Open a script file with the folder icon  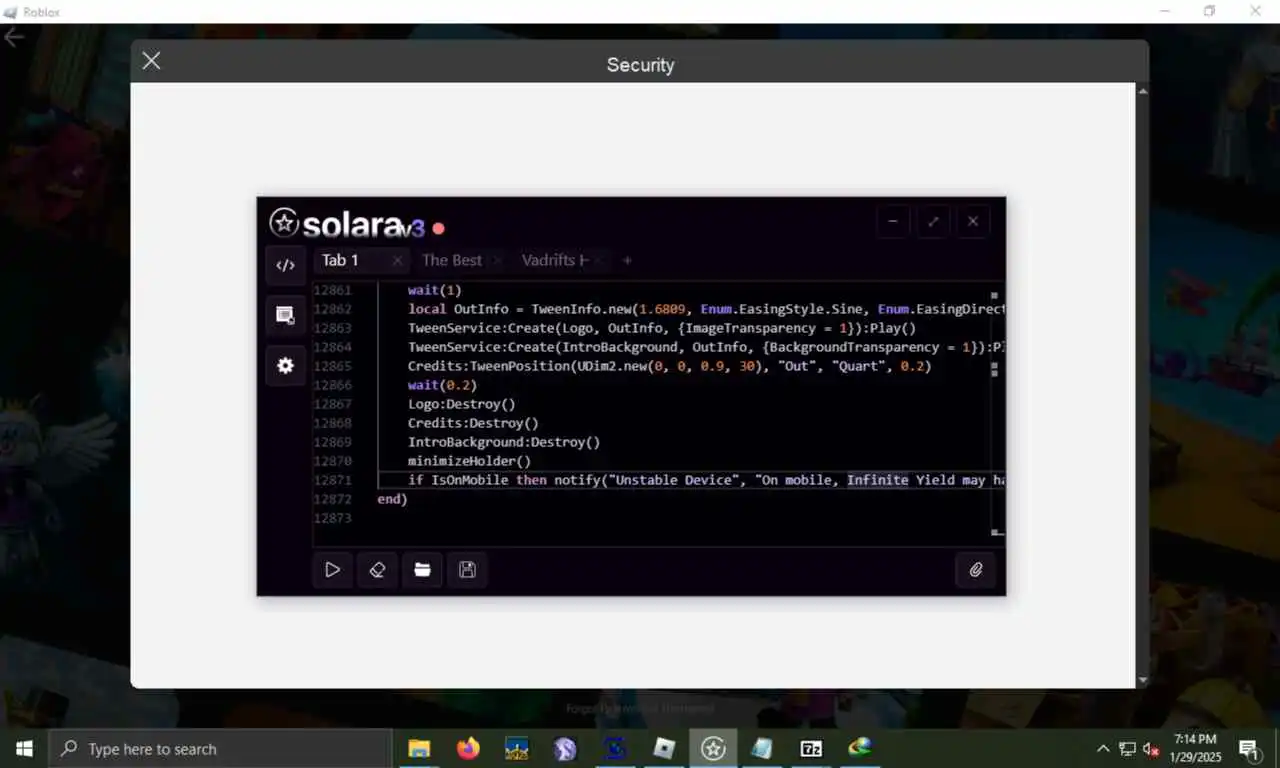[x=422, y=570]
